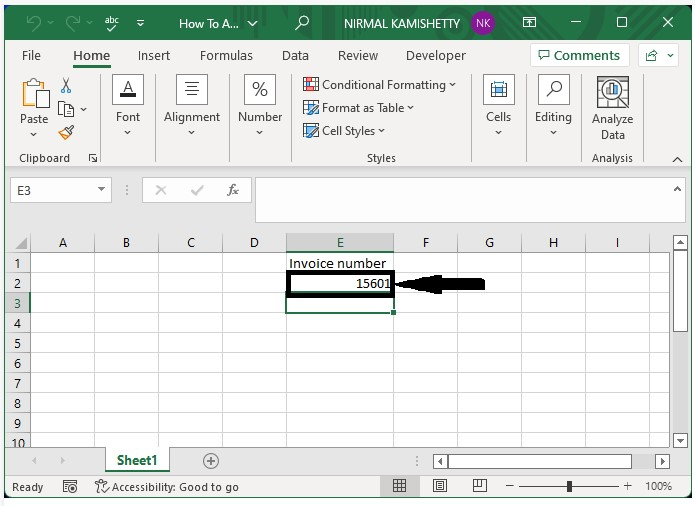Click vertical scrollbar up arrow

[x=679, y=242]
